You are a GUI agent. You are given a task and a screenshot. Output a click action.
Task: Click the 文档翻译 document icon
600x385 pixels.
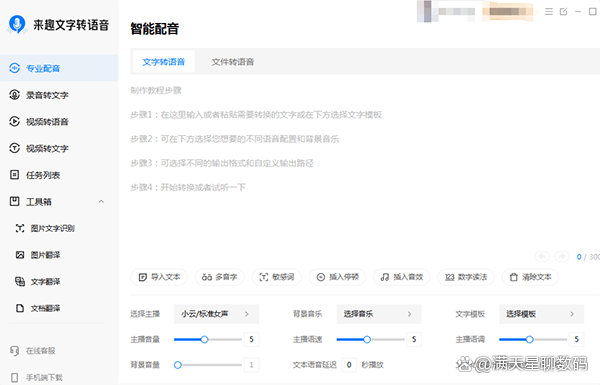20,308
